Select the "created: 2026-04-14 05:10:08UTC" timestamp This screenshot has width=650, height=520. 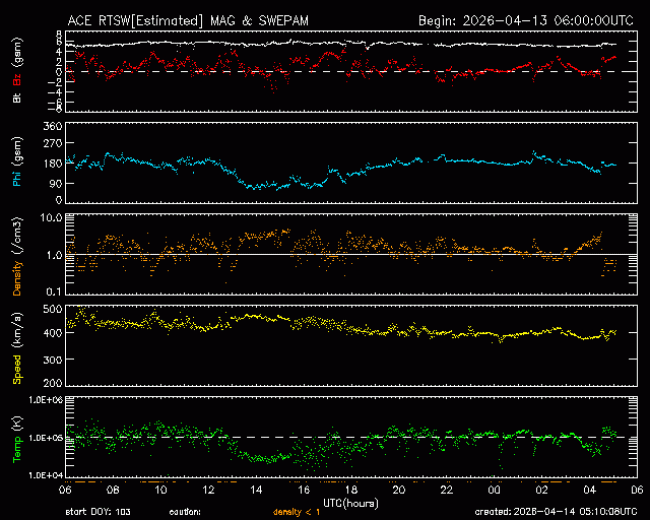coord(556,512)
